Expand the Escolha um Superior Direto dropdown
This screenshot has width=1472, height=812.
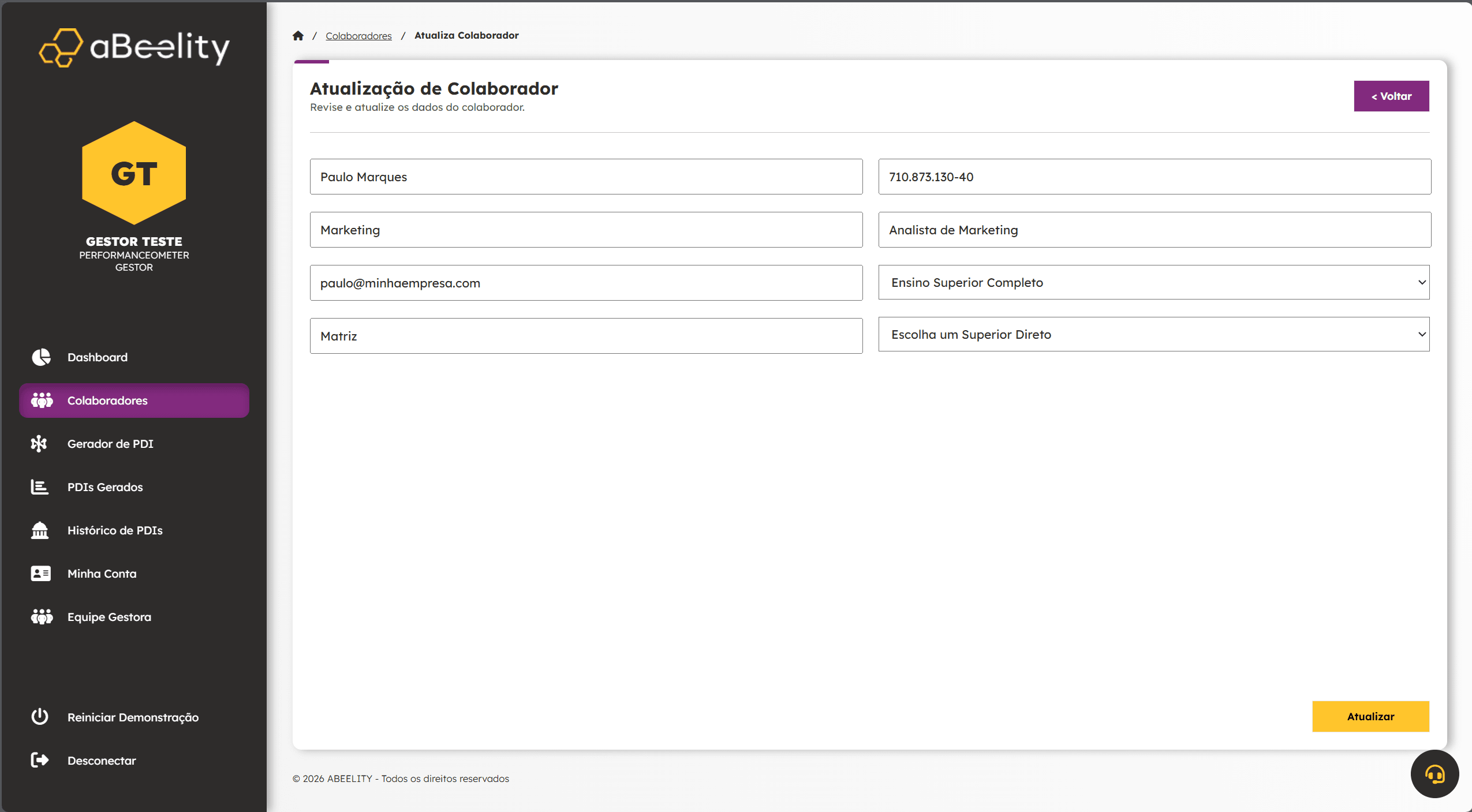1153,335
